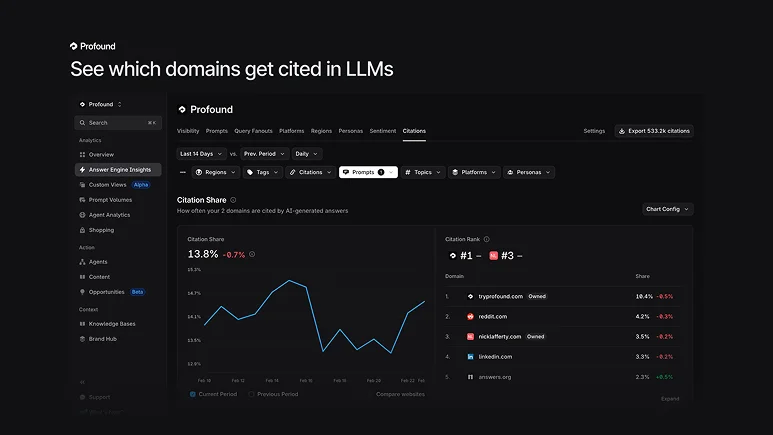Click the Answer Engine Insights lightning icon
This screenshot has width=773, height=435.
(x=82, y=170)
